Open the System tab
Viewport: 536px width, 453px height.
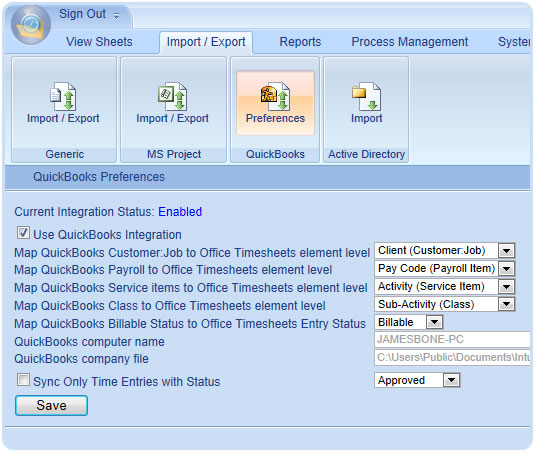click(514, 42)
